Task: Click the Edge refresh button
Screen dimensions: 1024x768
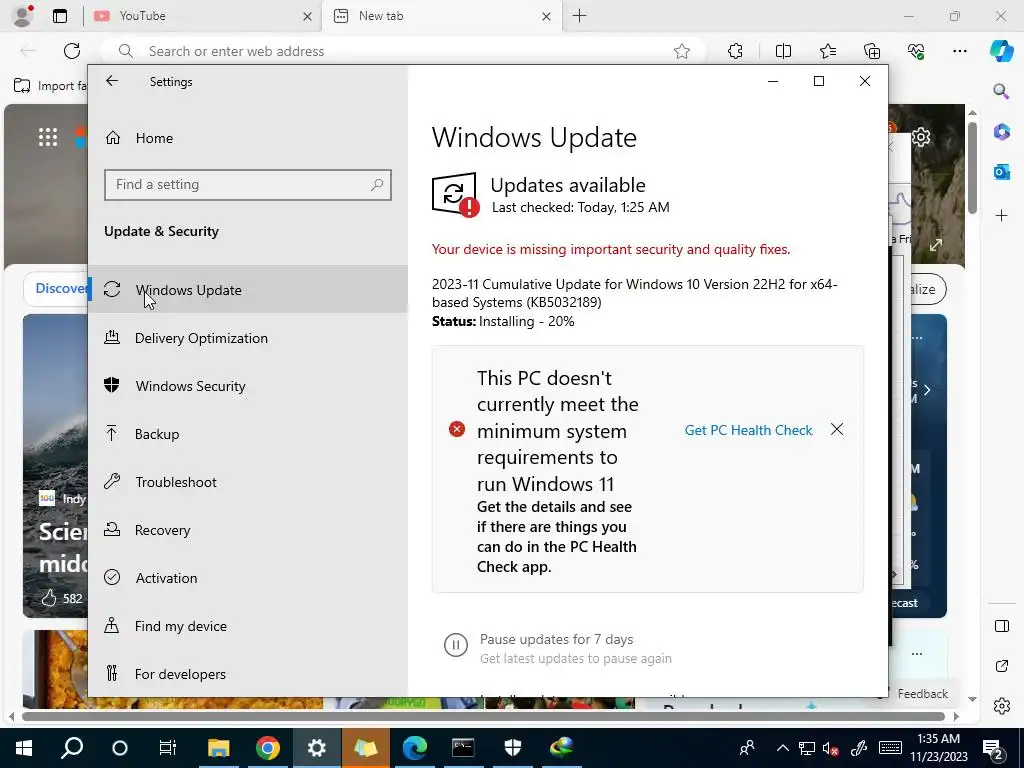Action: point(72,51)
